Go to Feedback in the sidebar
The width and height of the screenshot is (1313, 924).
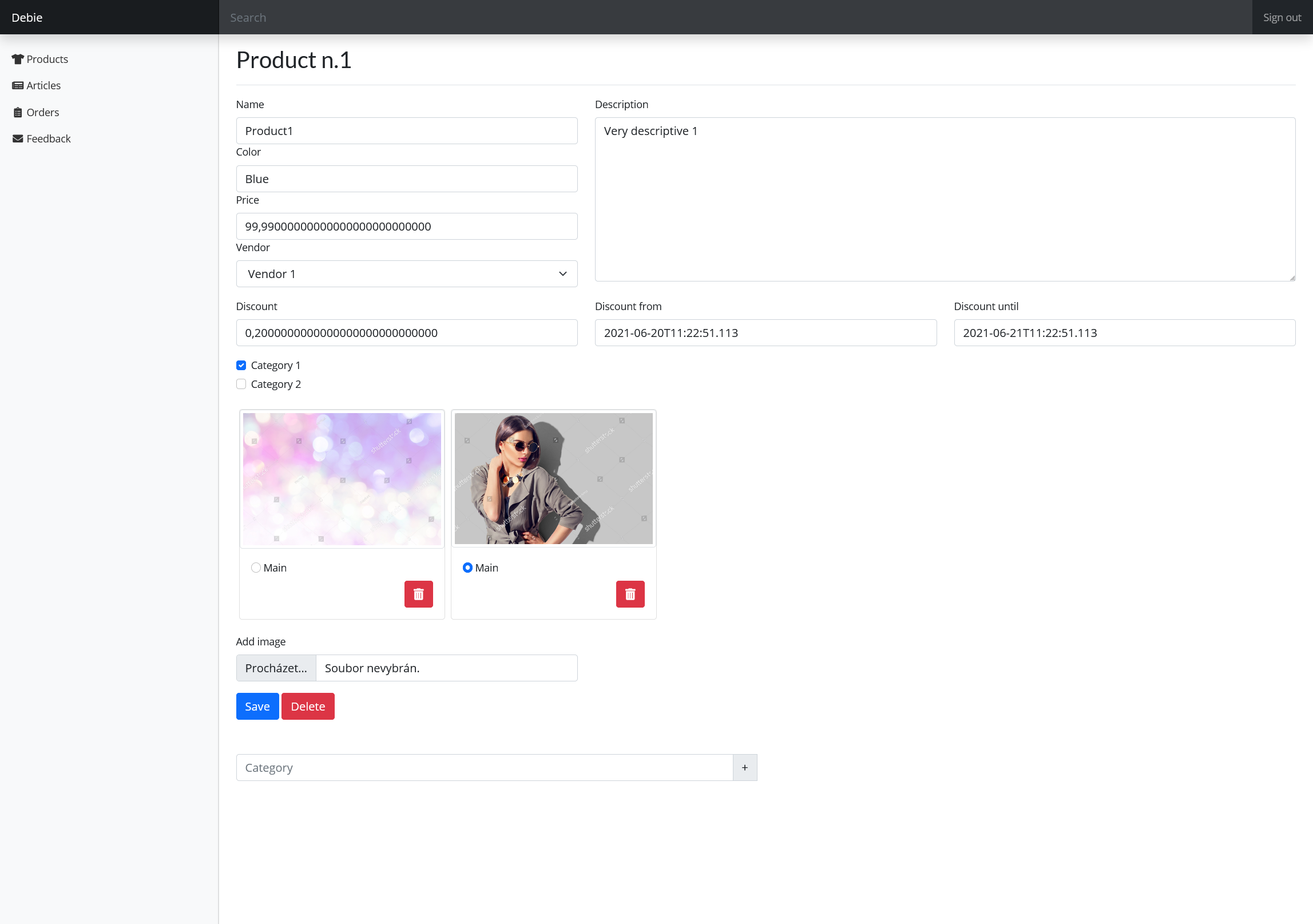point(49,138)
